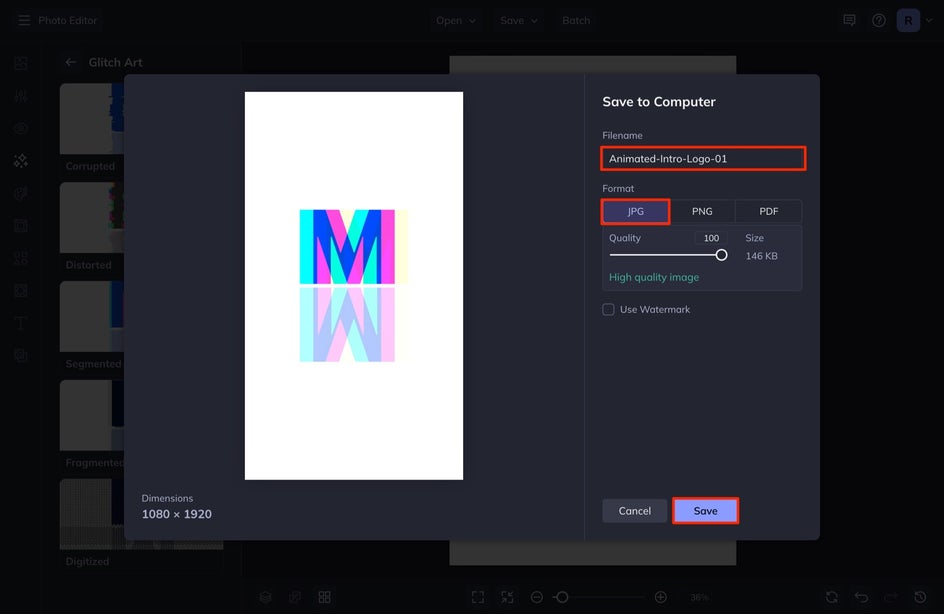Open the Save dropdown in top bar
This screenshot has width=944, height=614.
[x=518, y=20]
